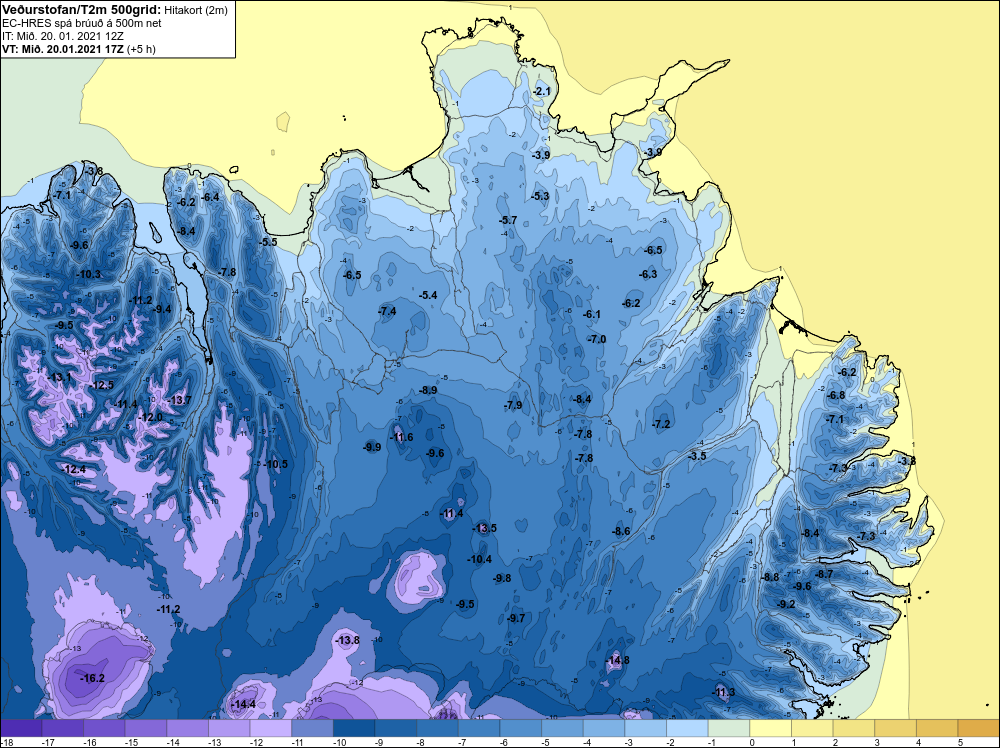Image resolution: width=1000 pixels, height=748 pixels.
Task: Select the -6.3 temperature reading
Action: click(x=648, y=274)
